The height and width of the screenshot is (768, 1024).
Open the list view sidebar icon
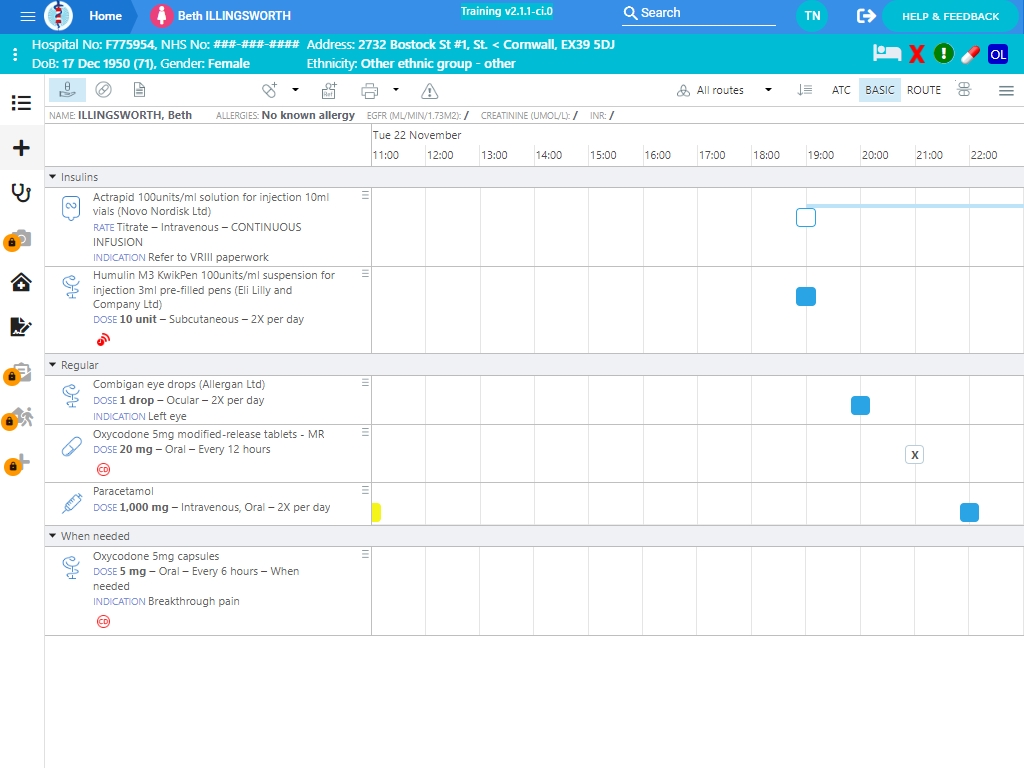(x=22, y=103)
